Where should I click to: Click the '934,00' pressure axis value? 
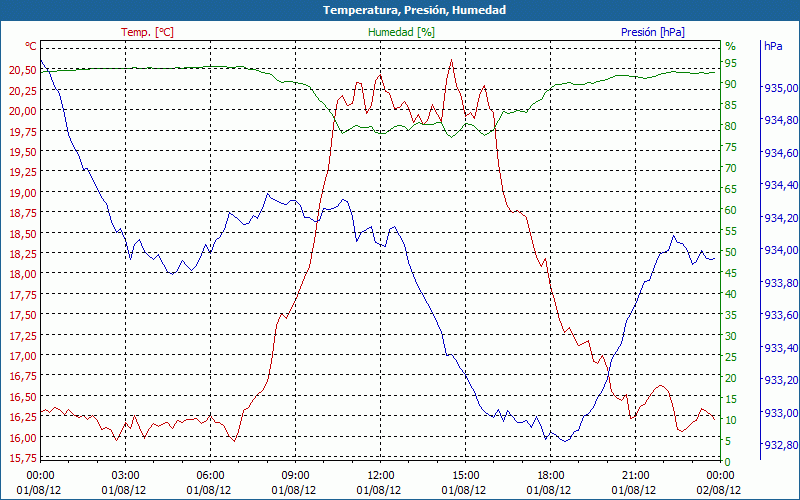(781, 250)
